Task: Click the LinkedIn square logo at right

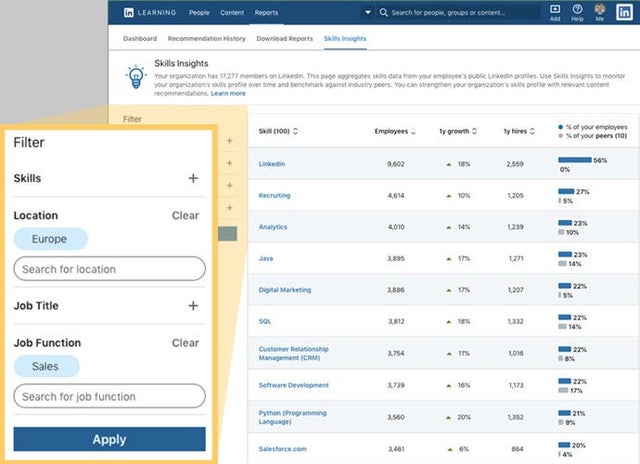Action: 624,13
